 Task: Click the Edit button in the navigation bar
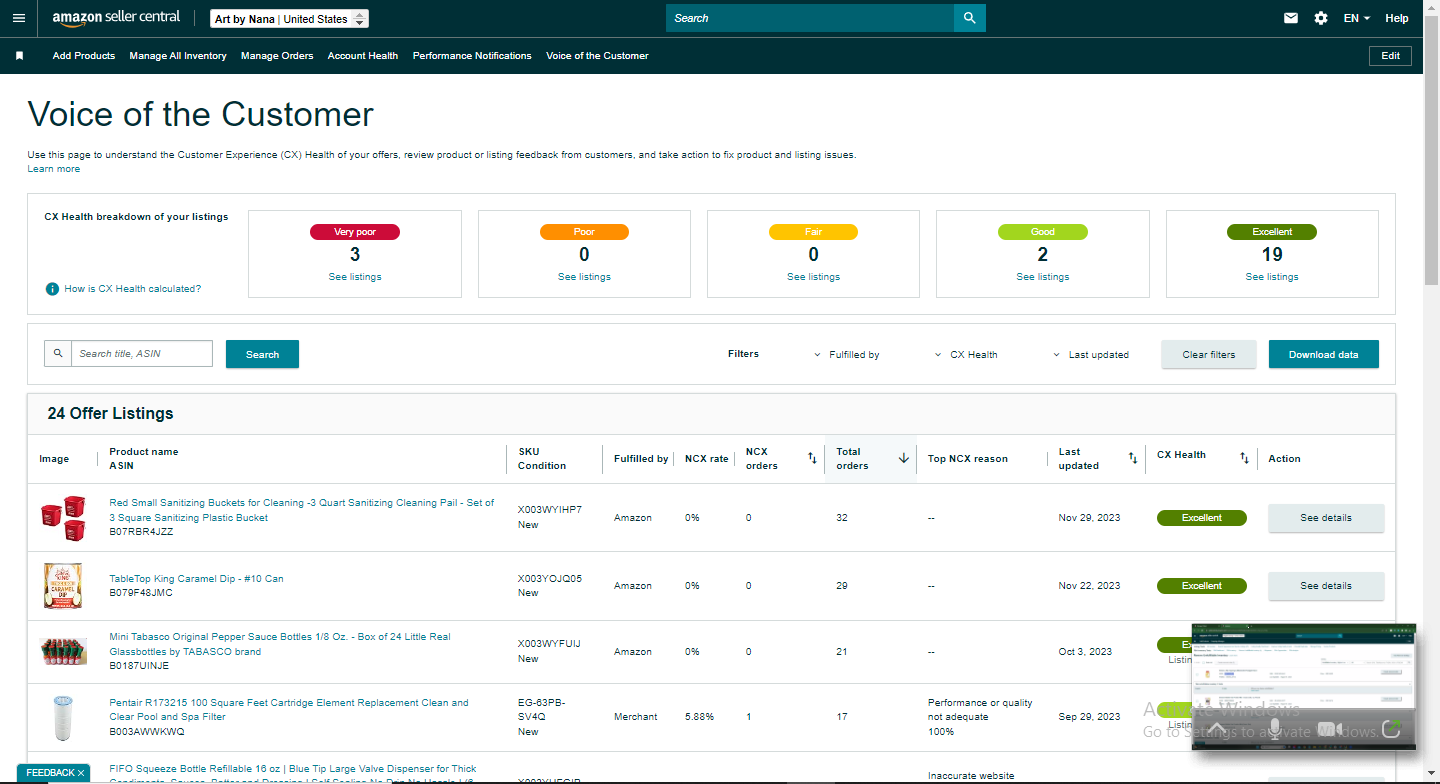click(1390, 56)
